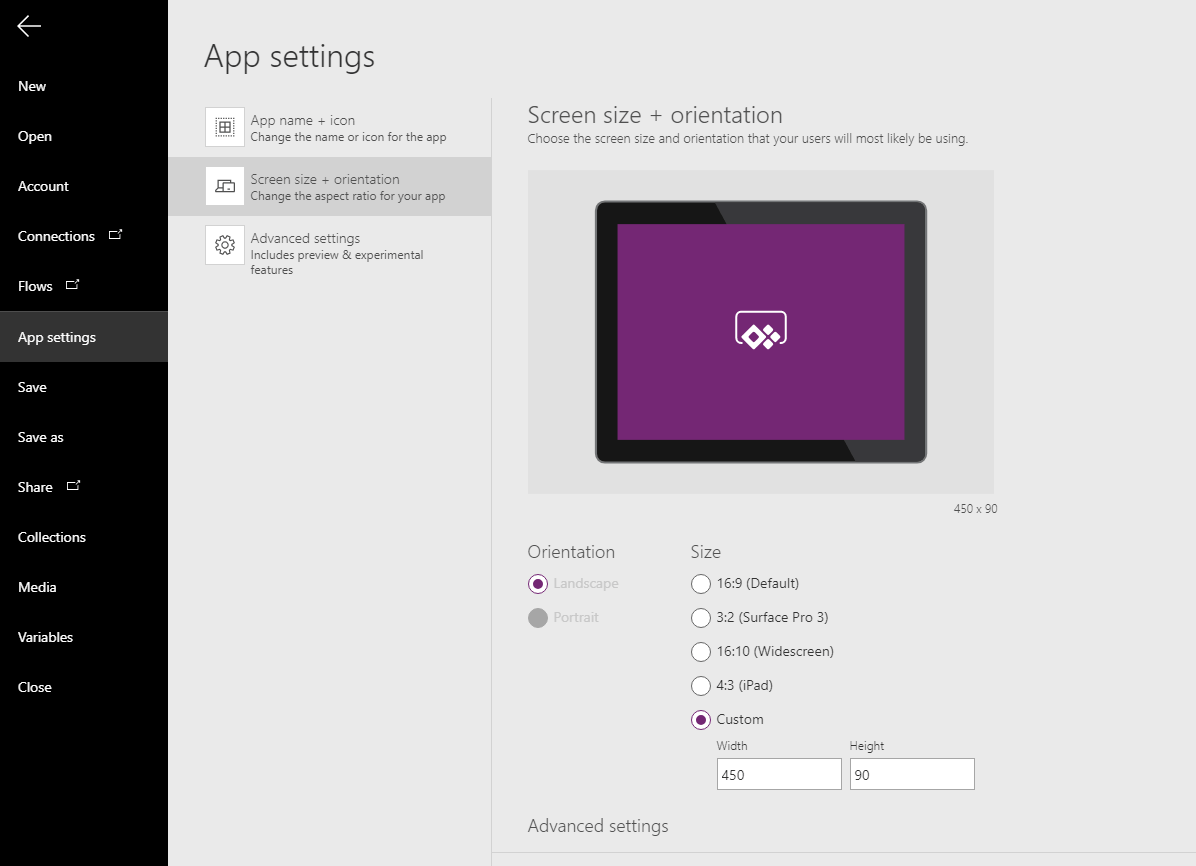This screenshot has height=866, width=1196.
Task: Choose the 3:2 (Surface Pro 3) size
Action: [700, 617]
